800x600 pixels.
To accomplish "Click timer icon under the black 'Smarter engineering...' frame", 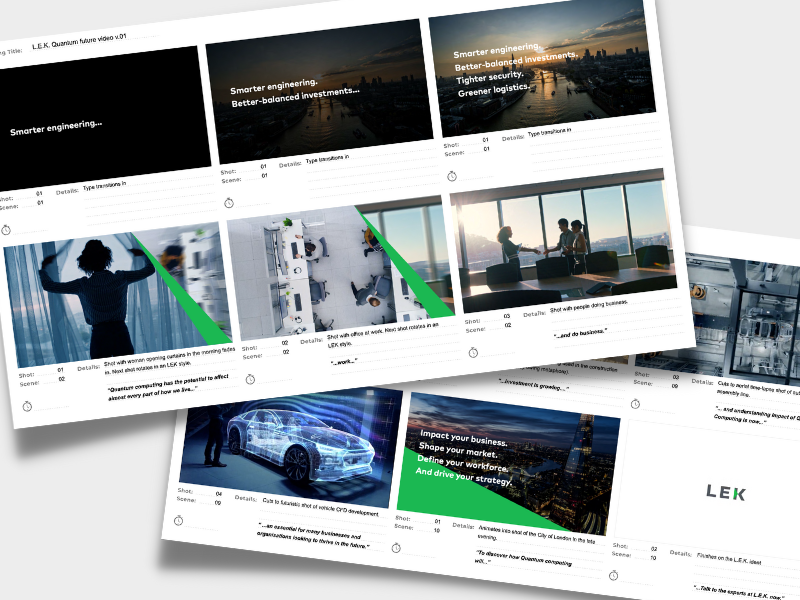I will point(7,230).
